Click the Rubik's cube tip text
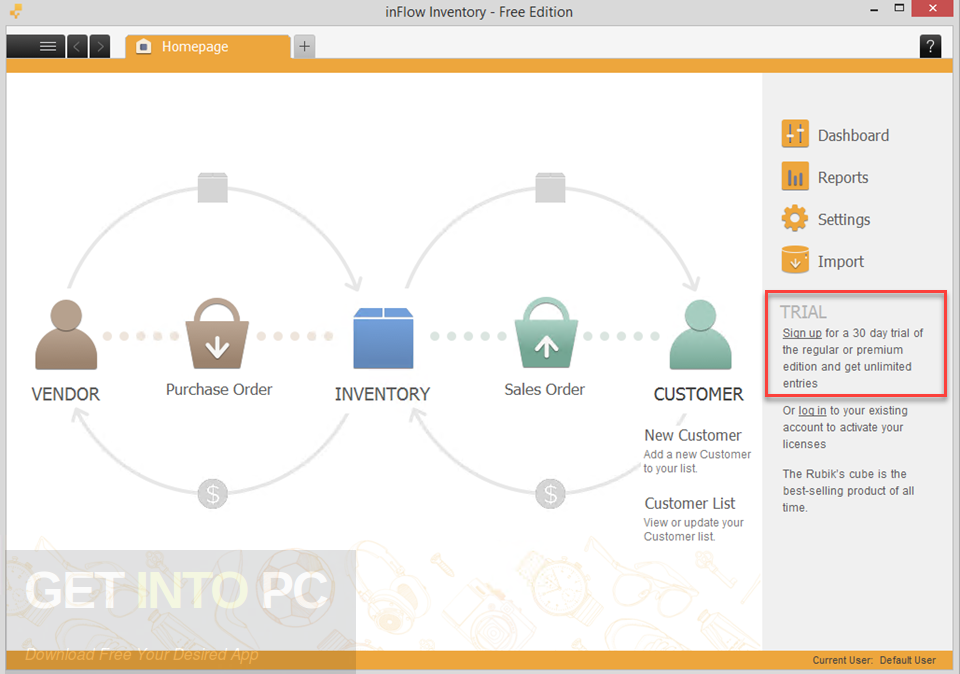Image resolution: width=960 pixels, height=674 pixels. pos(848,490)
